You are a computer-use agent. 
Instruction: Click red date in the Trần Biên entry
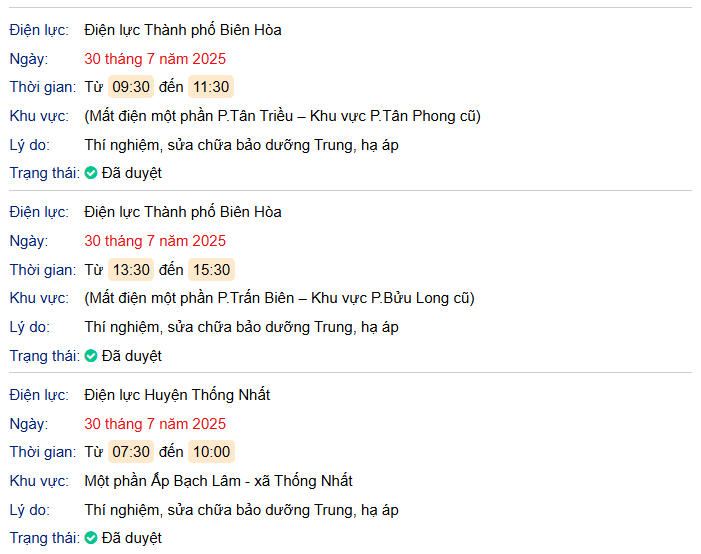click(155, 240)
